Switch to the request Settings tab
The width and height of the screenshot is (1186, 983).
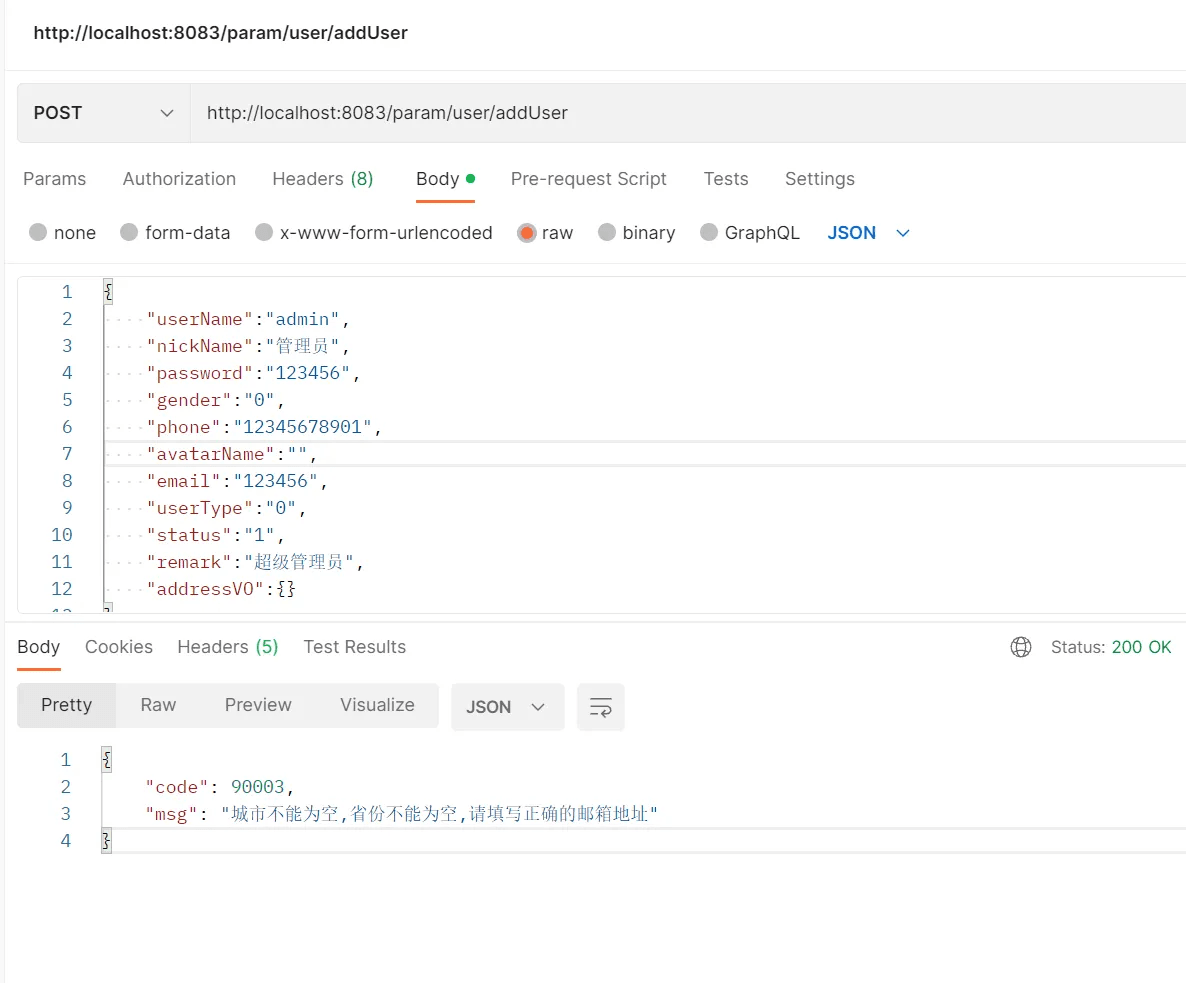[x=819, y=179]
